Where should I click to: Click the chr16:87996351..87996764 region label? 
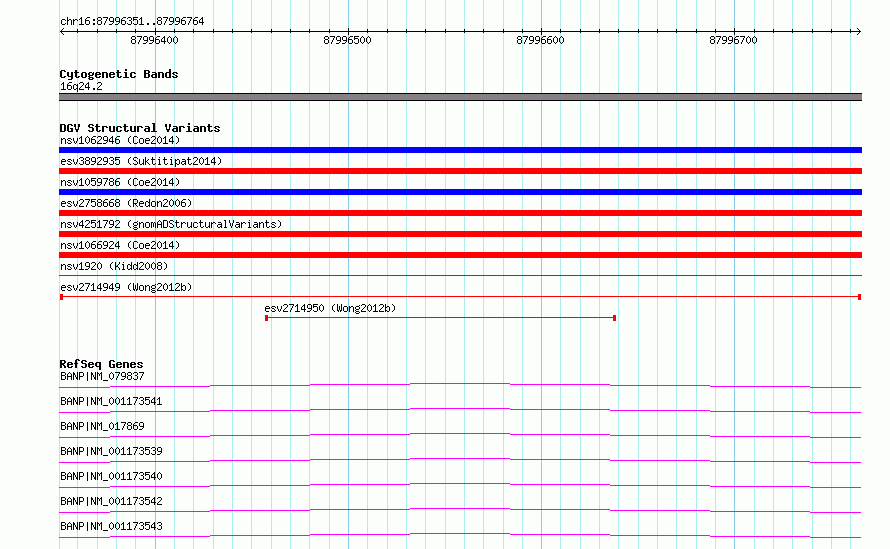pos(132,22)
